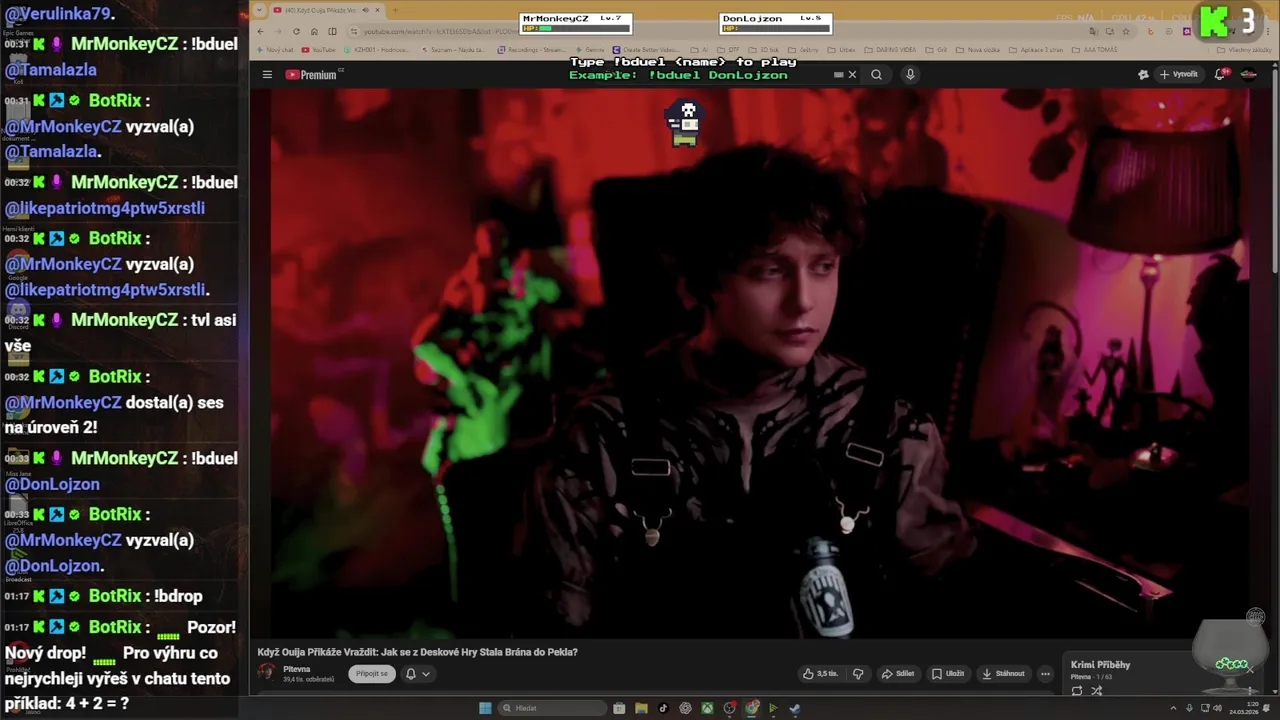Save the video with Uložit

pyautogui.click(x=947, y=673)
